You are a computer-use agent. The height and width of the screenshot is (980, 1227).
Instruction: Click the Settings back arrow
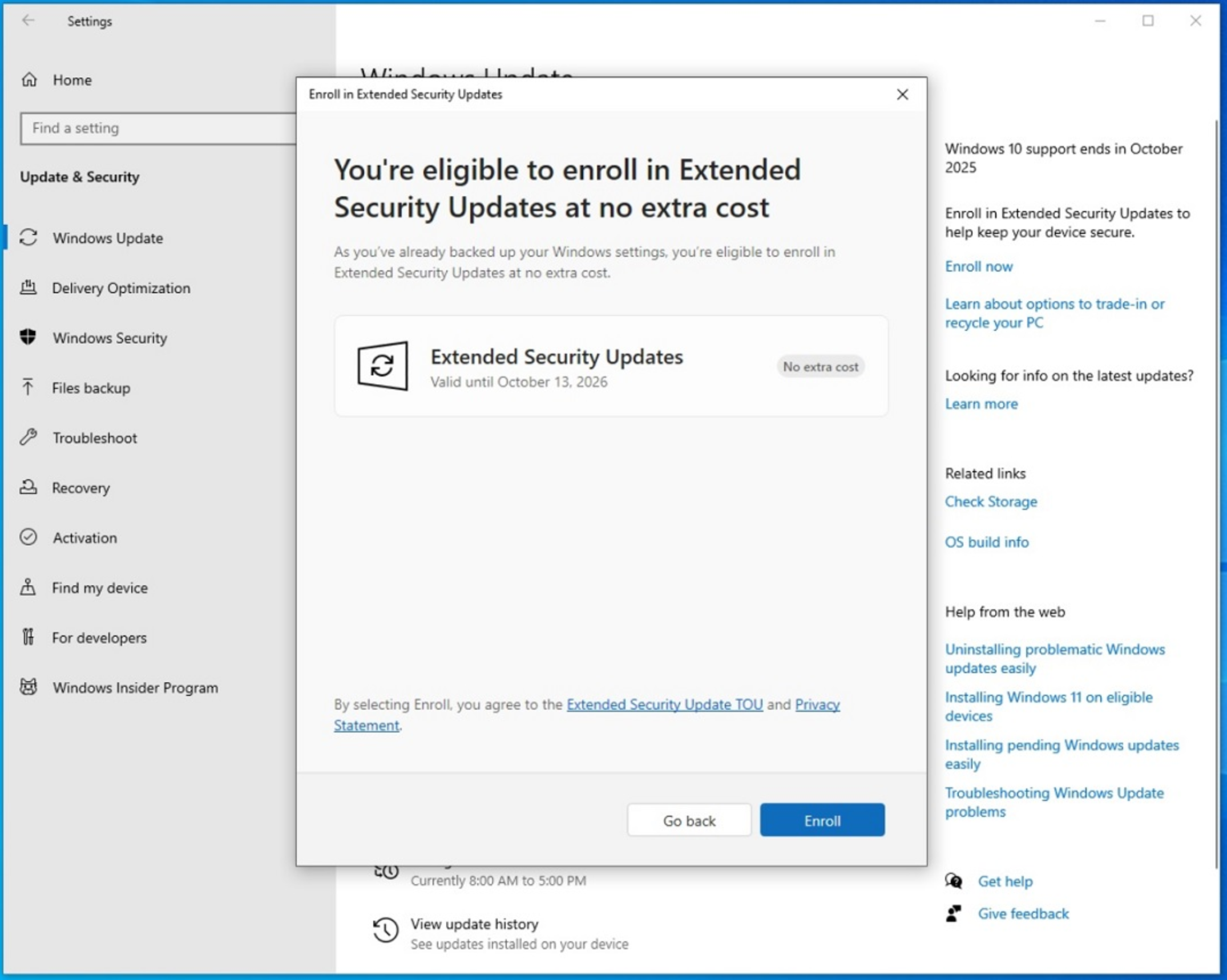pyautogui.click(x=28, y=21)
